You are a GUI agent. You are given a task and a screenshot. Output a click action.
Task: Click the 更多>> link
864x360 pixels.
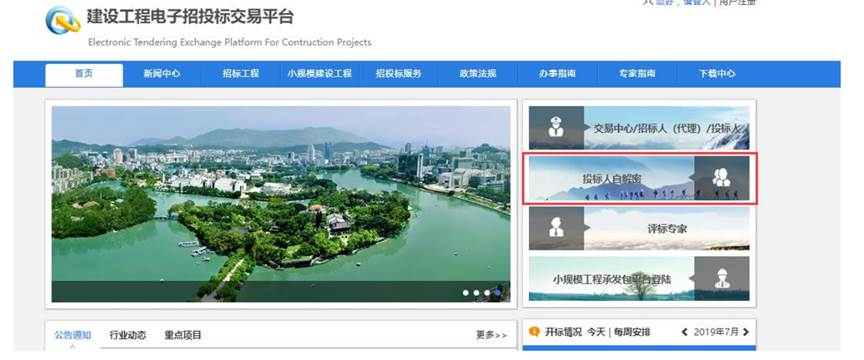(492, 335)
